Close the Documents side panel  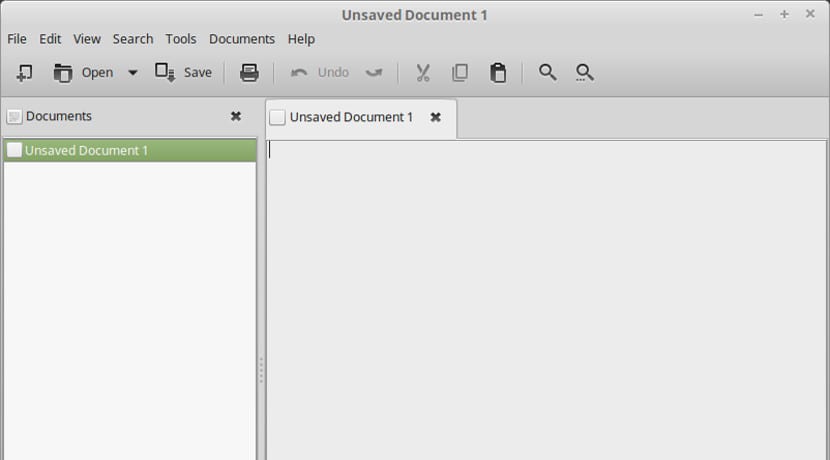click(x=236, y=116)
